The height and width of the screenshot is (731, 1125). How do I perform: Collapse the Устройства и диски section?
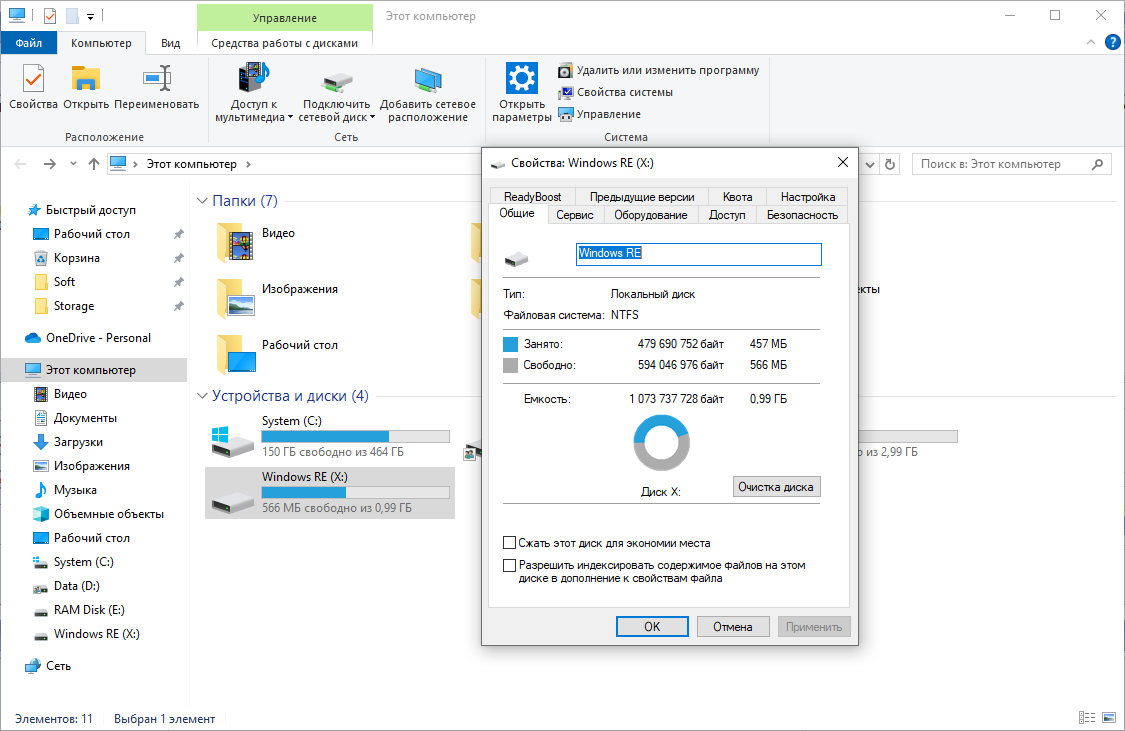pos(202,396)
